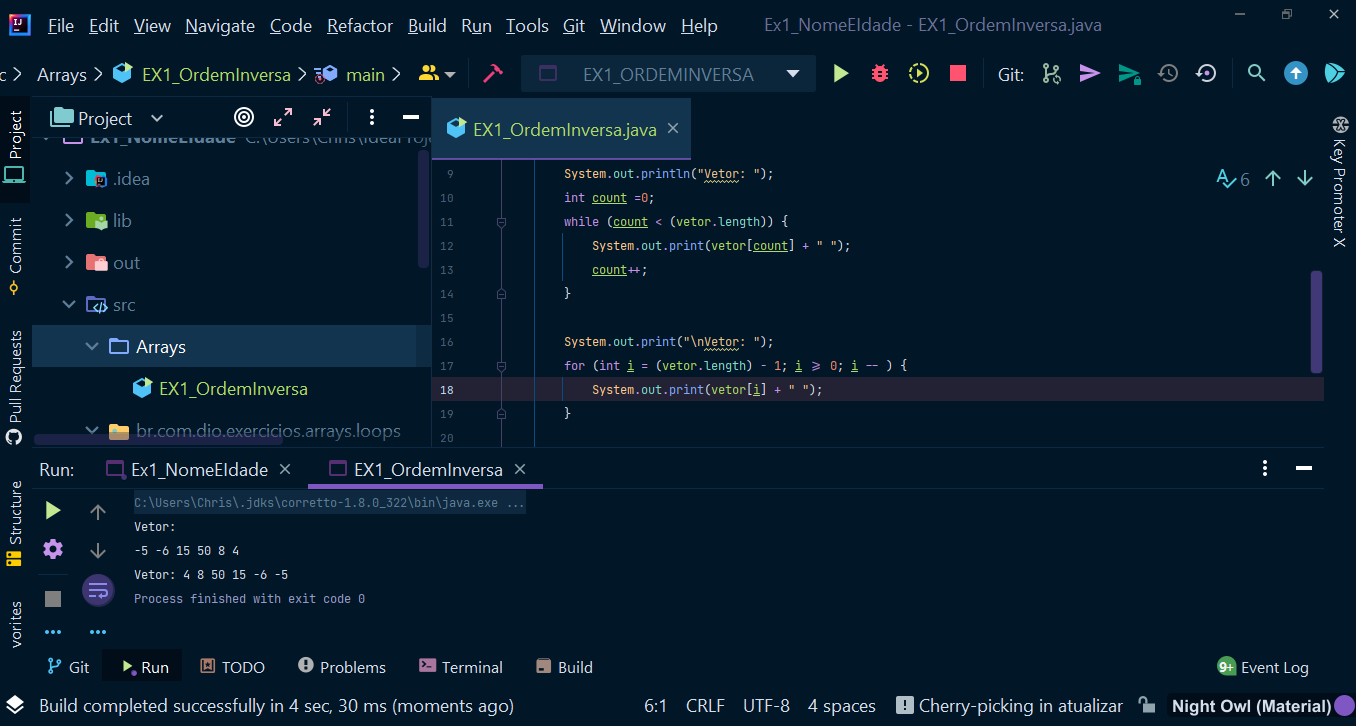Viewport: 1356px width, 726px height.
Task: Collapse the br.com.dio.exercicios.arrays.loops package
Action: pyautogui.click(x=92, y=431)
